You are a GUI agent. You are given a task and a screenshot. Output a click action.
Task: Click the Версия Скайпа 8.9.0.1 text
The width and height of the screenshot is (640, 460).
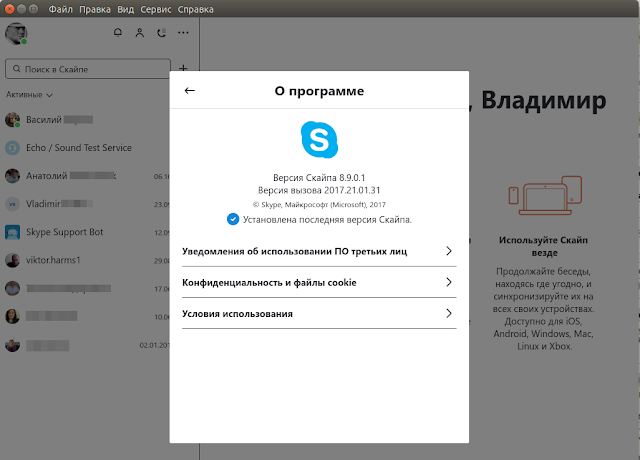(x=319, y=178)
